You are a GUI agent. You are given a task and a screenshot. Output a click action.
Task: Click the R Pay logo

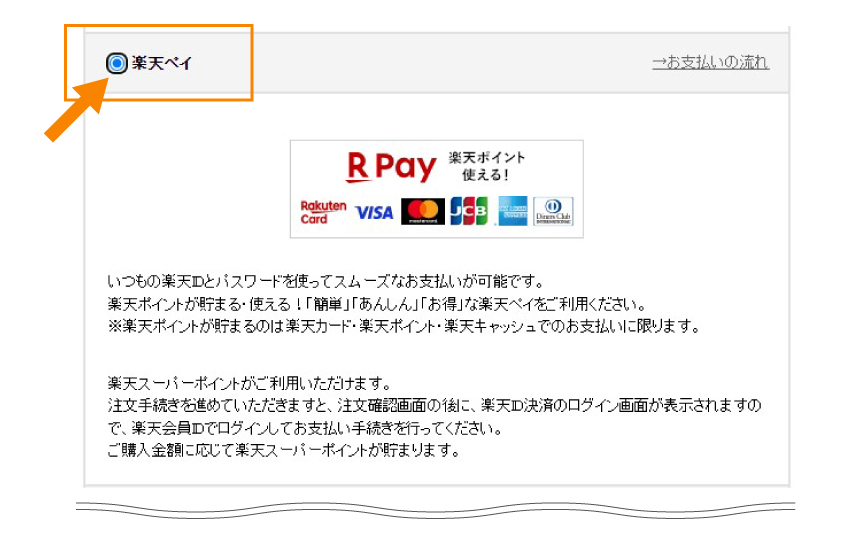[391, 167]
